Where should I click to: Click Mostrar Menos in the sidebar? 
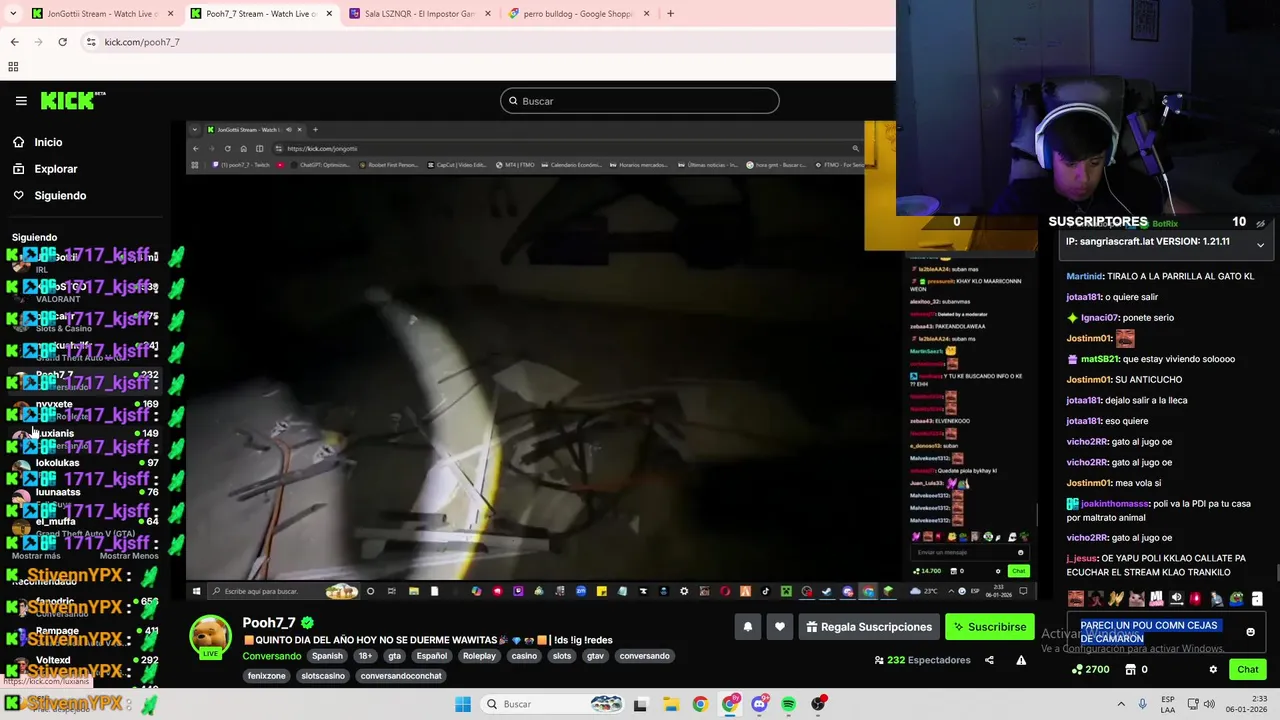tap(129, 556)
